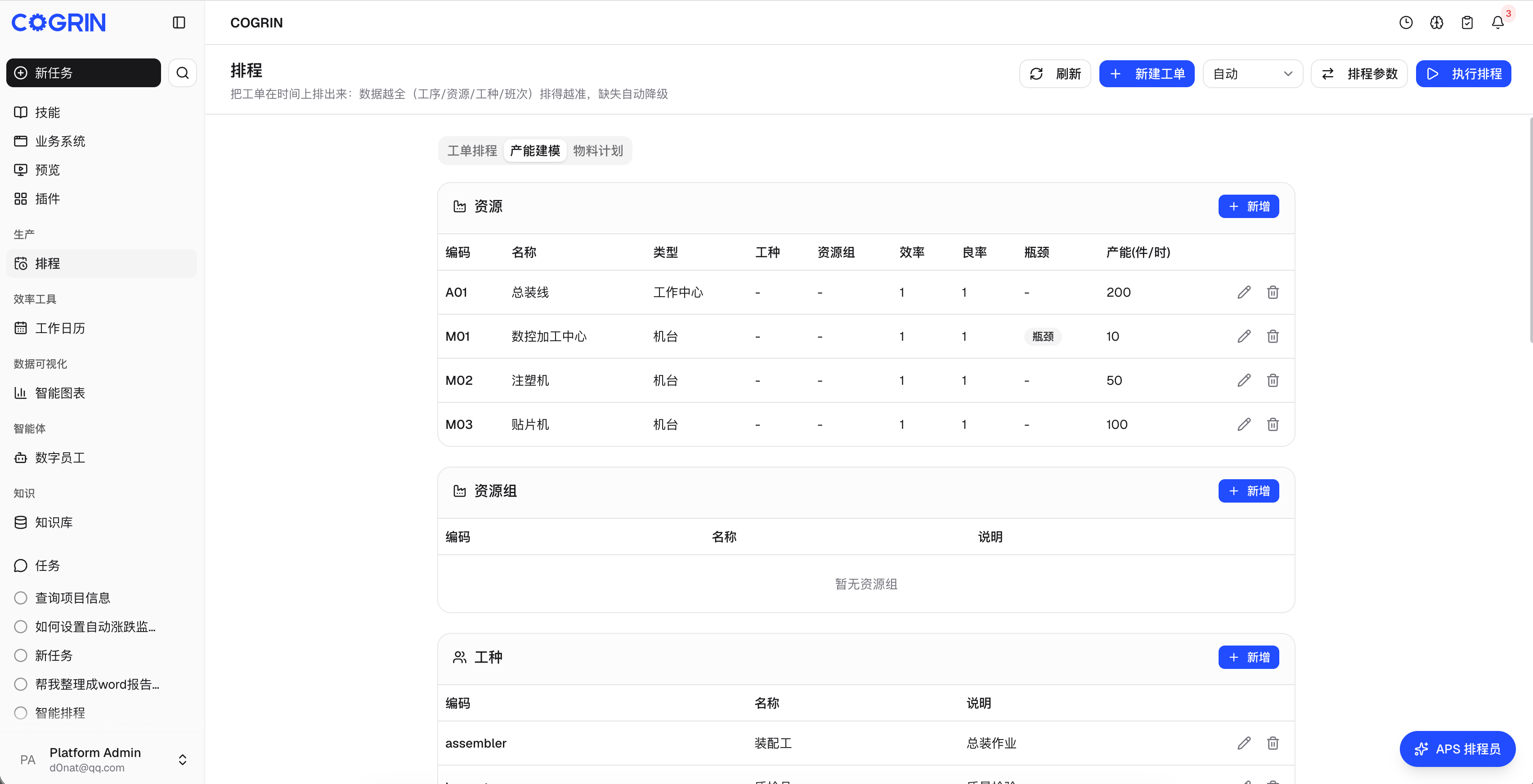
Task: Click the 新建工单 button
Action: click(x=1147, y=74)
